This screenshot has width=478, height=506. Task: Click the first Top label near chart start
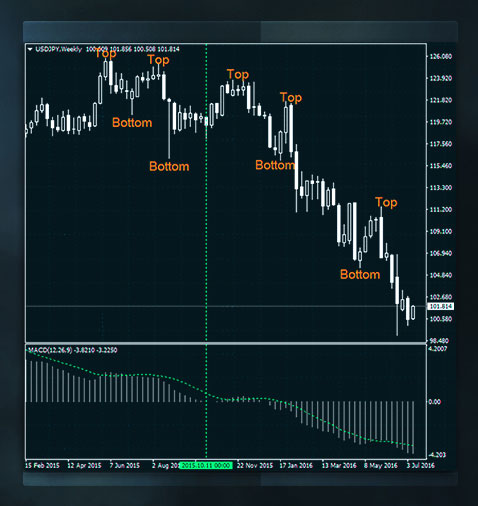click(x=106, y=53)
